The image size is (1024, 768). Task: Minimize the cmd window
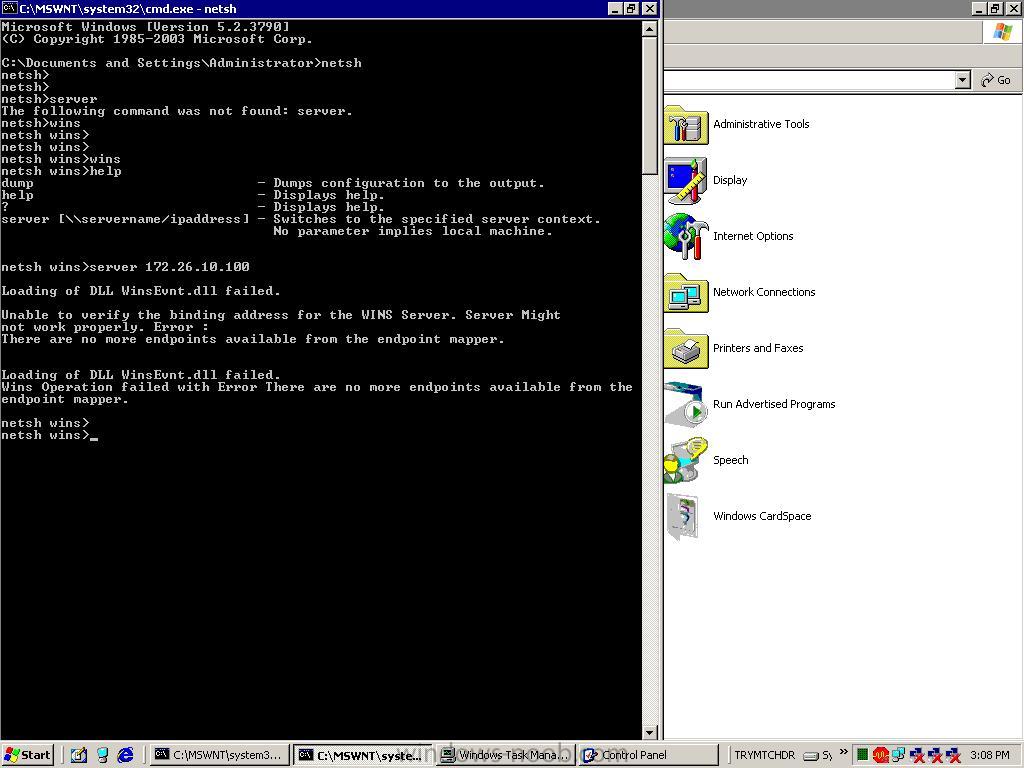click(615, 8)
